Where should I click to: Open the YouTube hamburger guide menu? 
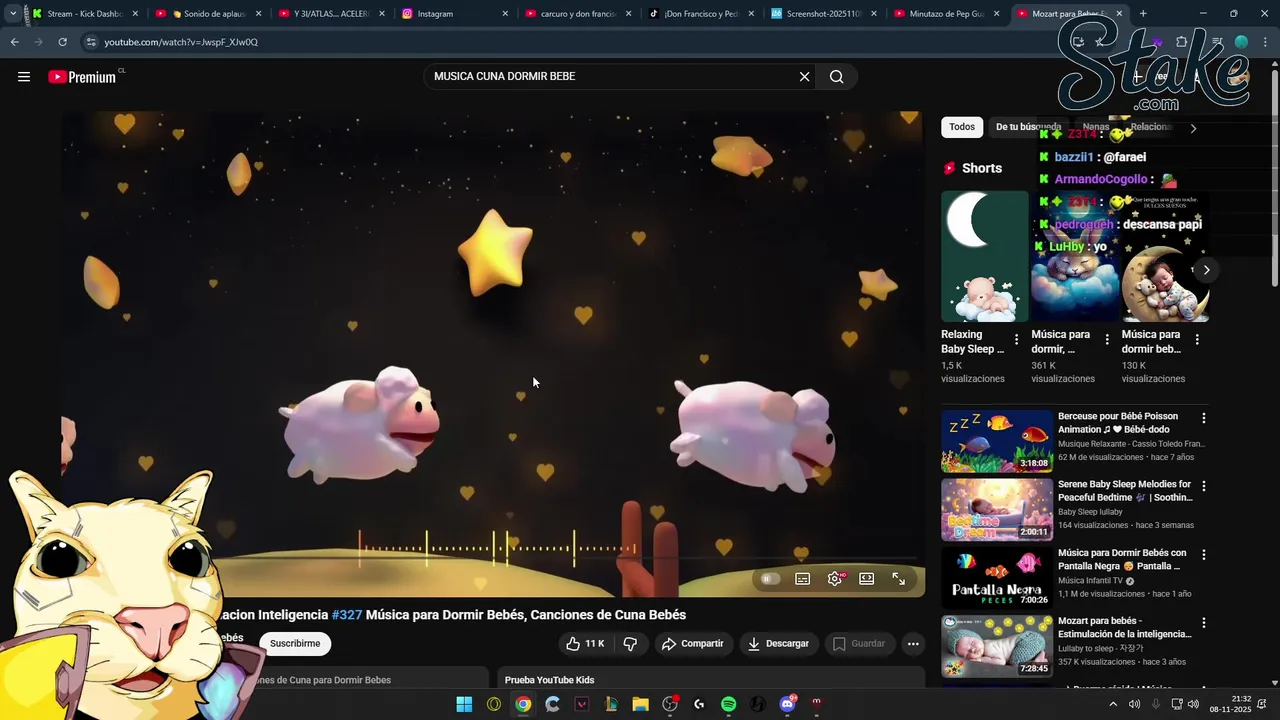click(x=24, y=77)
